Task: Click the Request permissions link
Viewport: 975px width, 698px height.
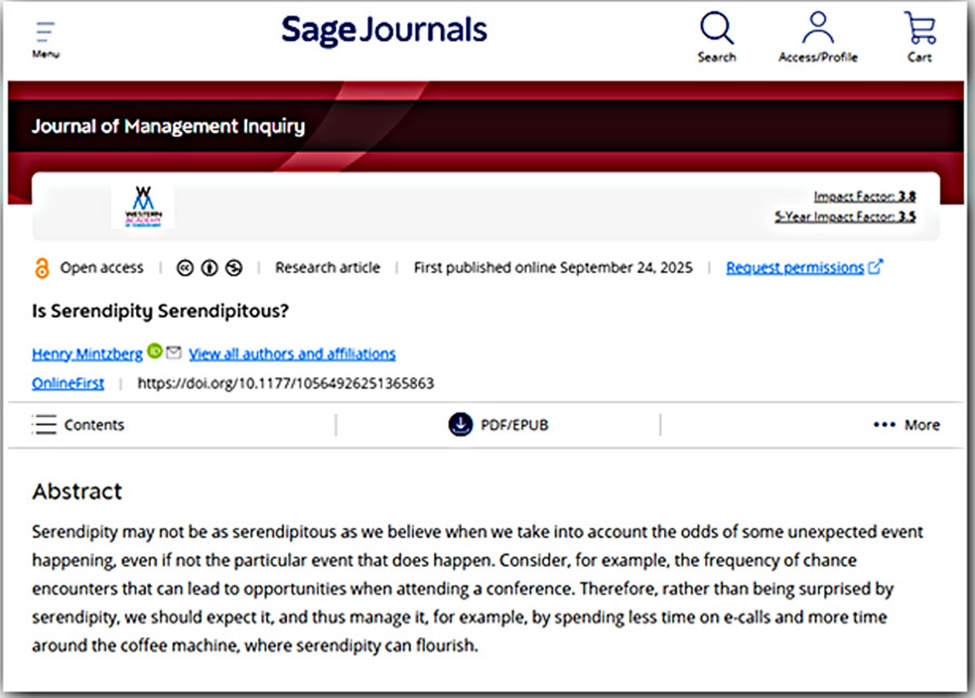Action: [795, 268]
